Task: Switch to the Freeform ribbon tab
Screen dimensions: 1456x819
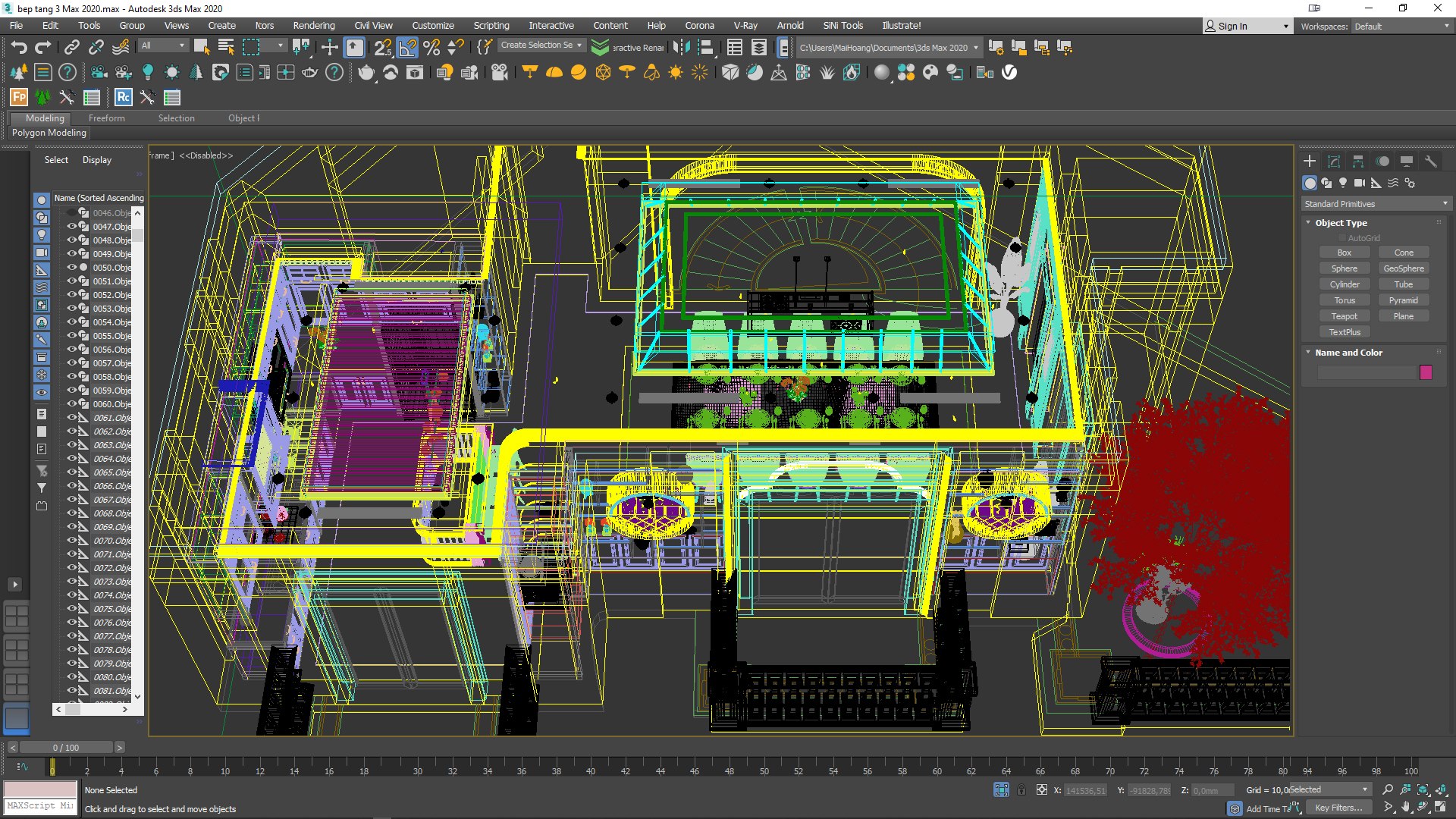Action: click(106, 118)
